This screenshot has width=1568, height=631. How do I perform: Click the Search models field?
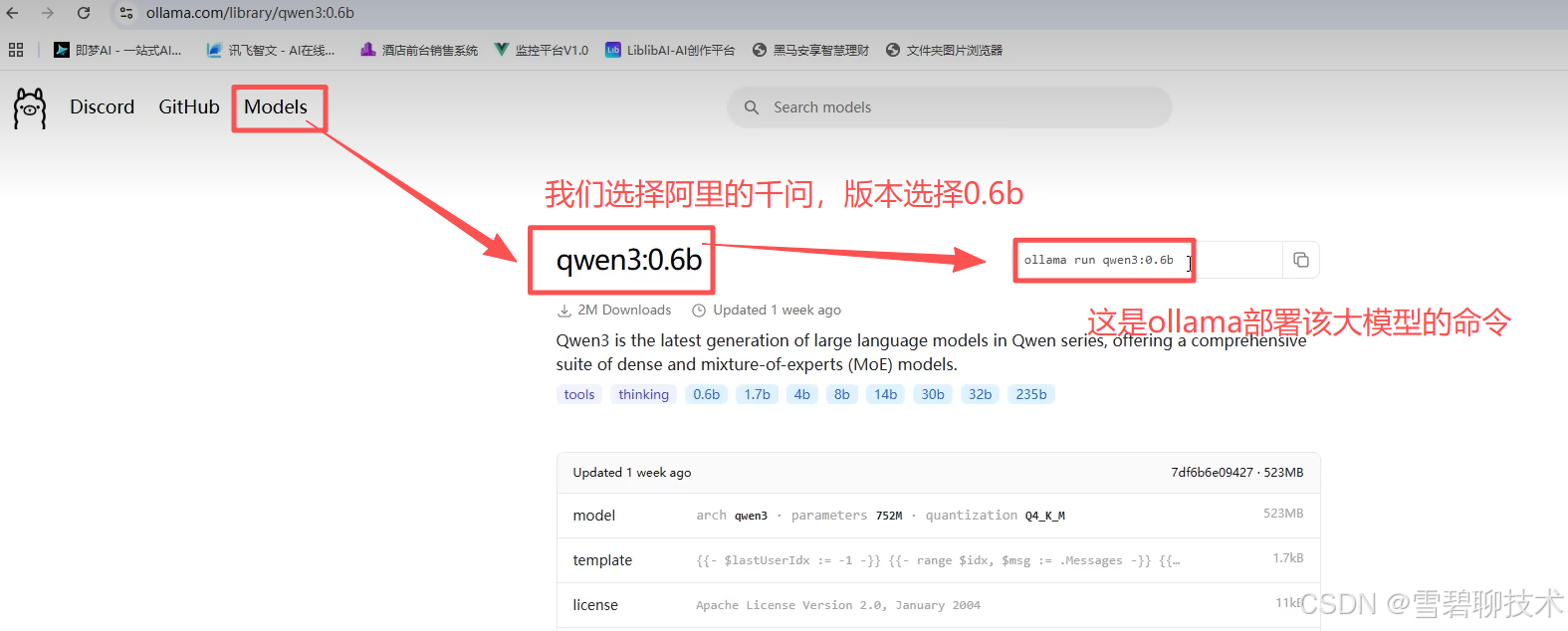(950, 107)
